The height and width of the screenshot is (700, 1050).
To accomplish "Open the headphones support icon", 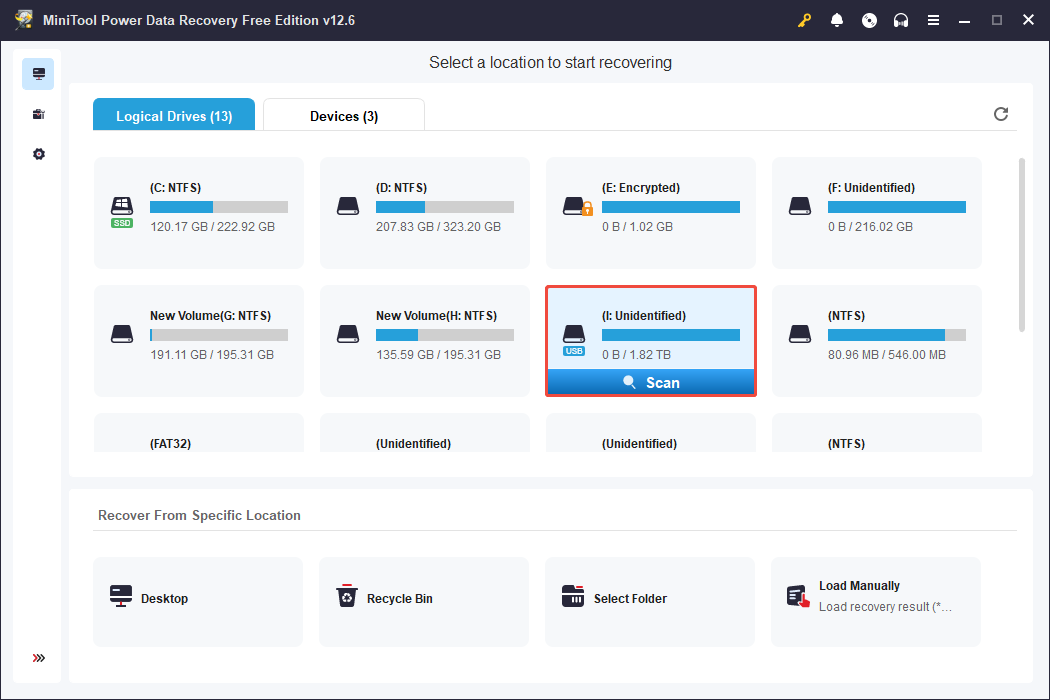I will coord(901,20).
